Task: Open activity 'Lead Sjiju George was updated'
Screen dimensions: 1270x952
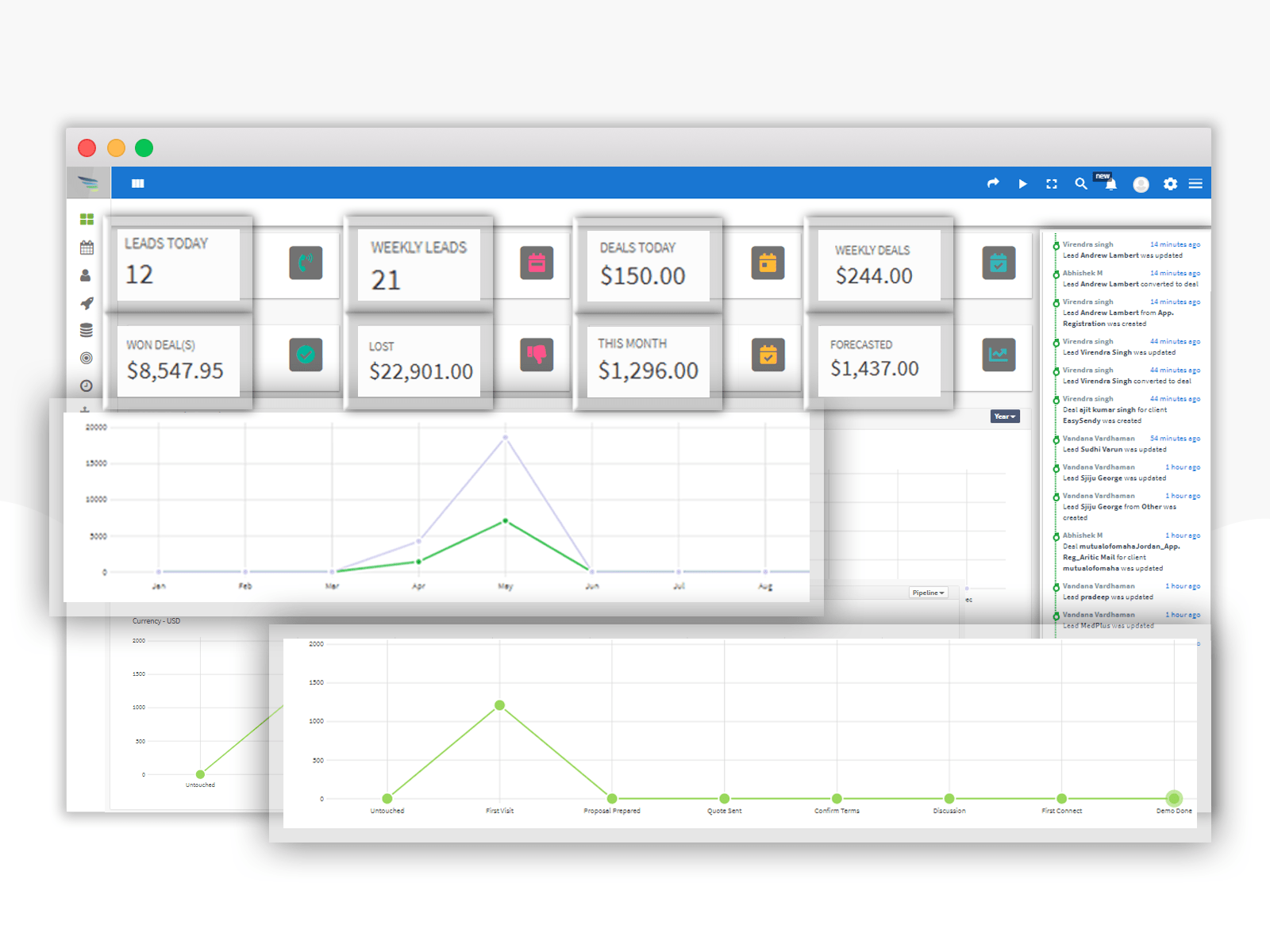Action: (x=1114, y=478)
